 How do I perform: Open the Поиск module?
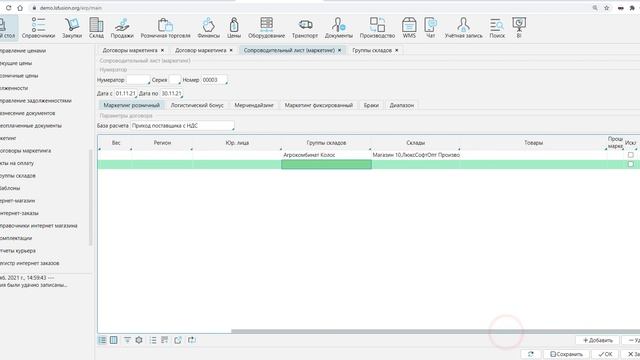[x=497, y=28]
